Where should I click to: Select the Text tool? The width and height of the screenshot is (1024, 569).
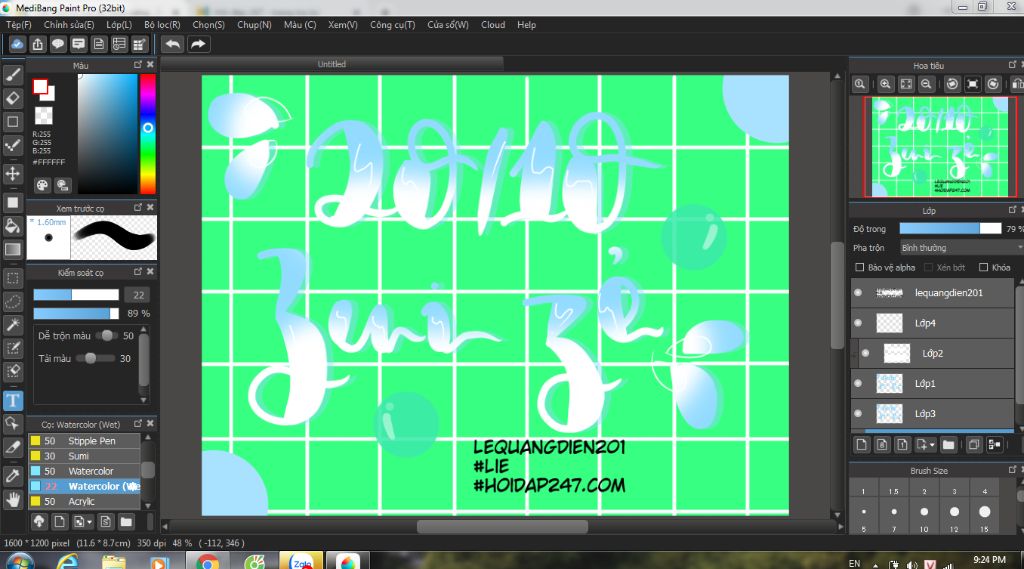(12, 400)
